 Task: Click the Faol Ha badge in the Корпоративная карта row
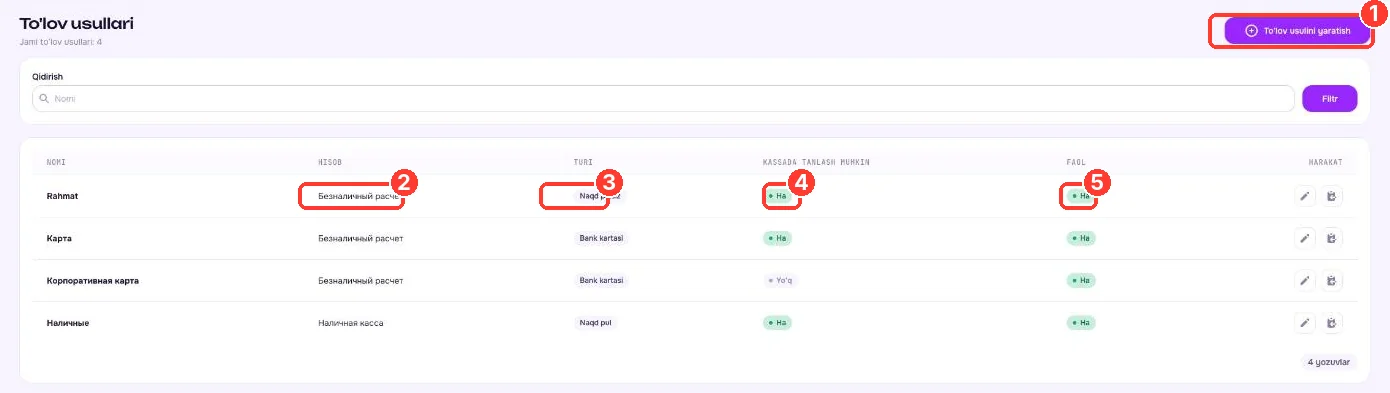1081,280
